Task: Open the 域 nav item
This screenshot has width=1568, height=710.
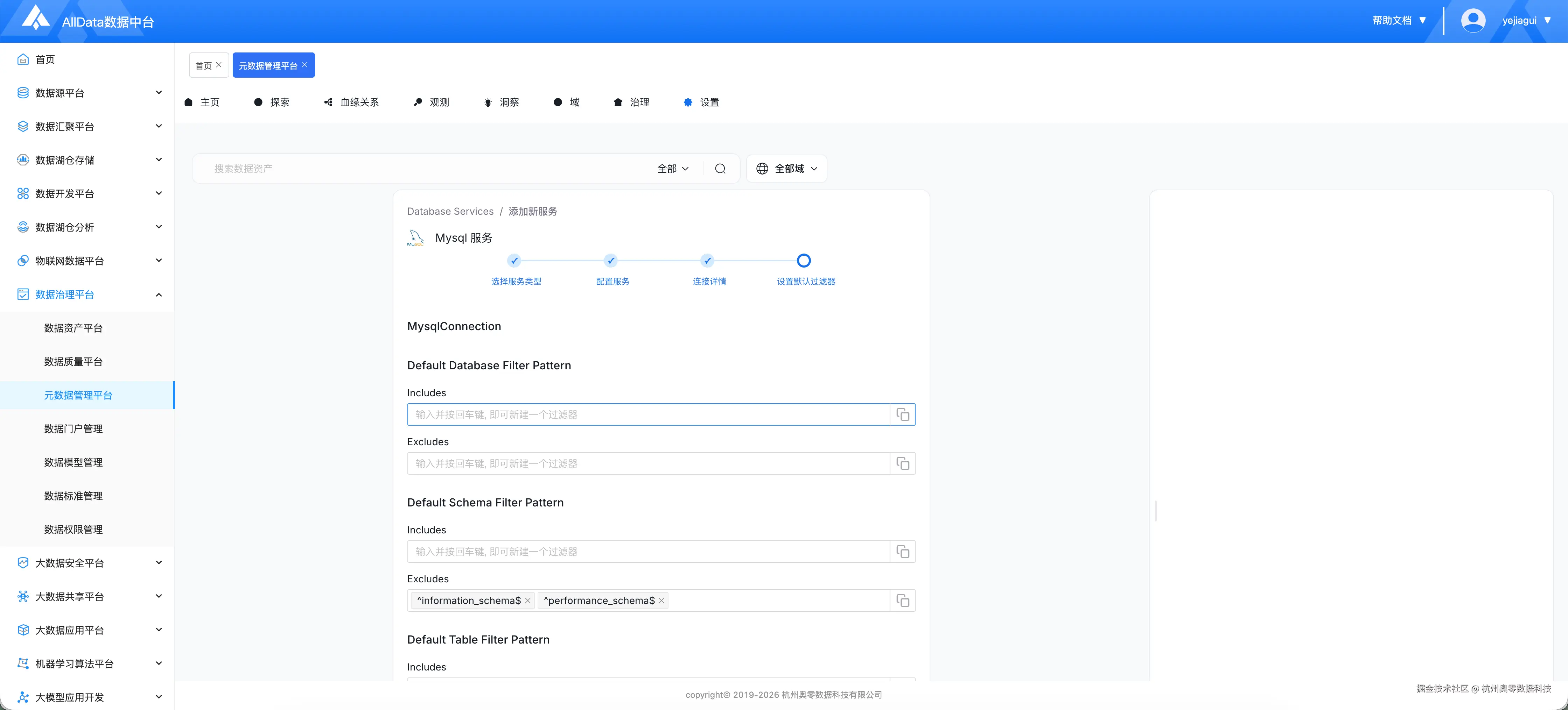Action: pos(567,102)
